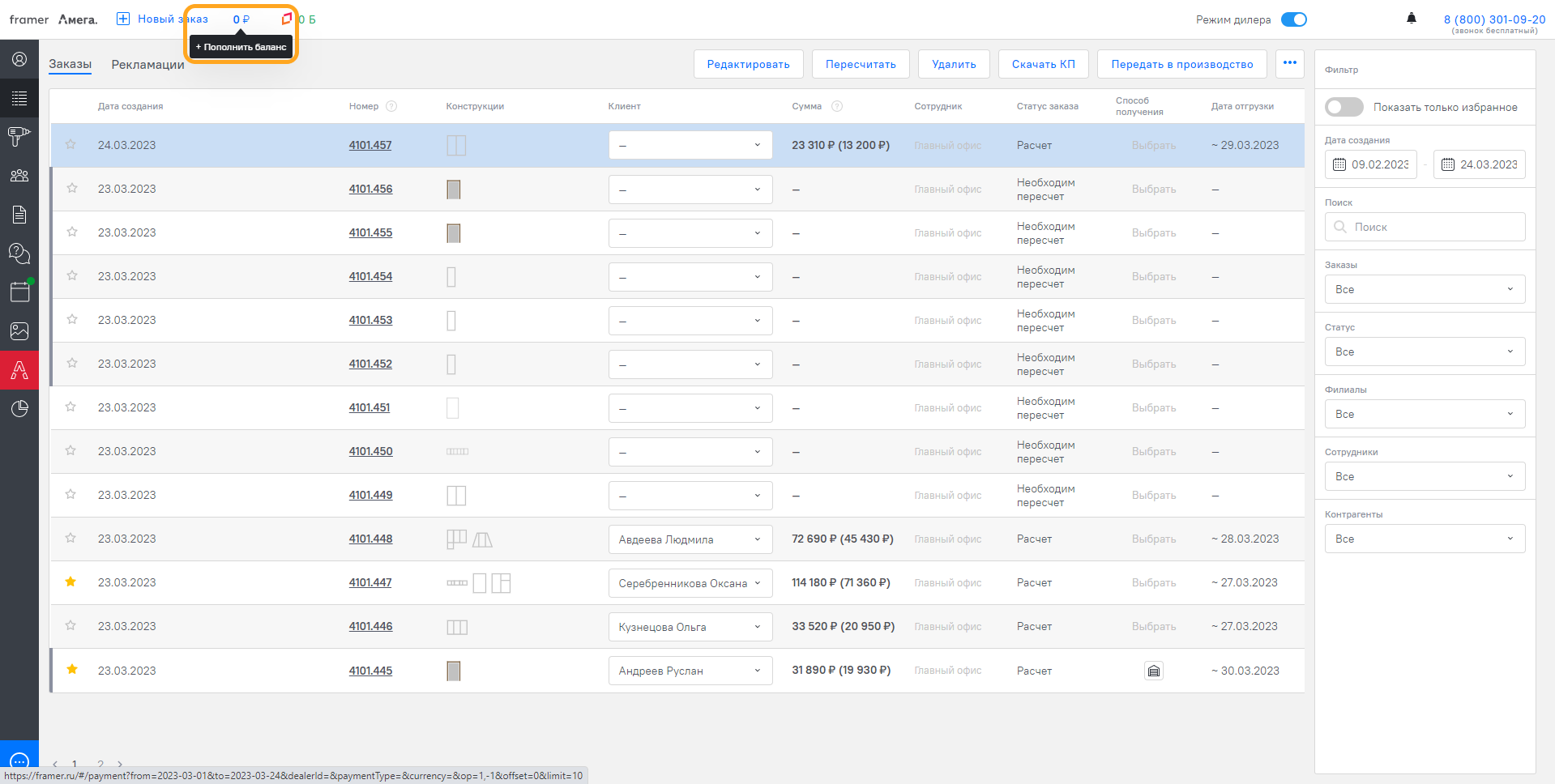
Task: Click Удалить button
Action: [954, 64]
